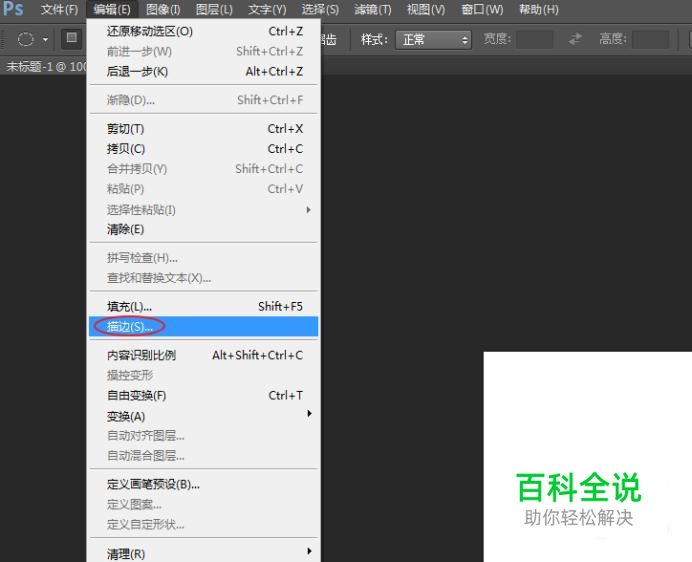Viewport: 692px width, 562px height.
Task: Click the 宽度 input field
Action: (534, 39)
